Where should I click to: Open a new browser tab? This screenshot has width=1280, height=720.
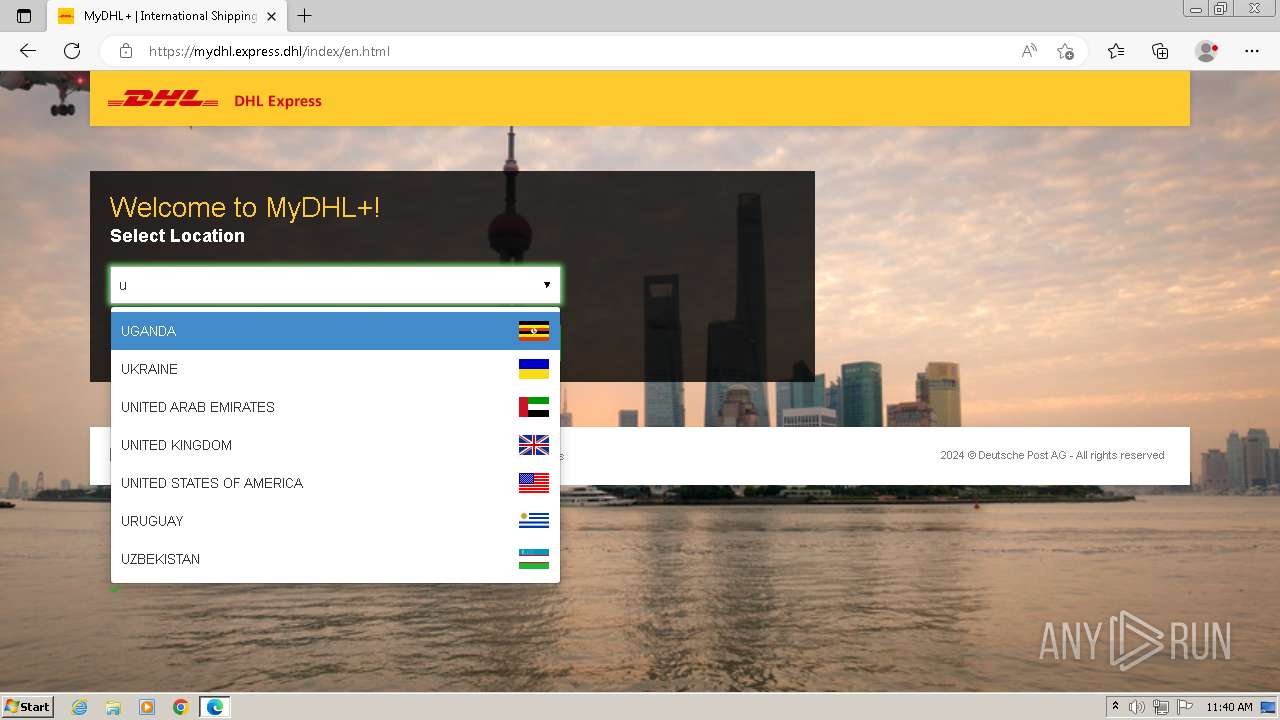305,16
